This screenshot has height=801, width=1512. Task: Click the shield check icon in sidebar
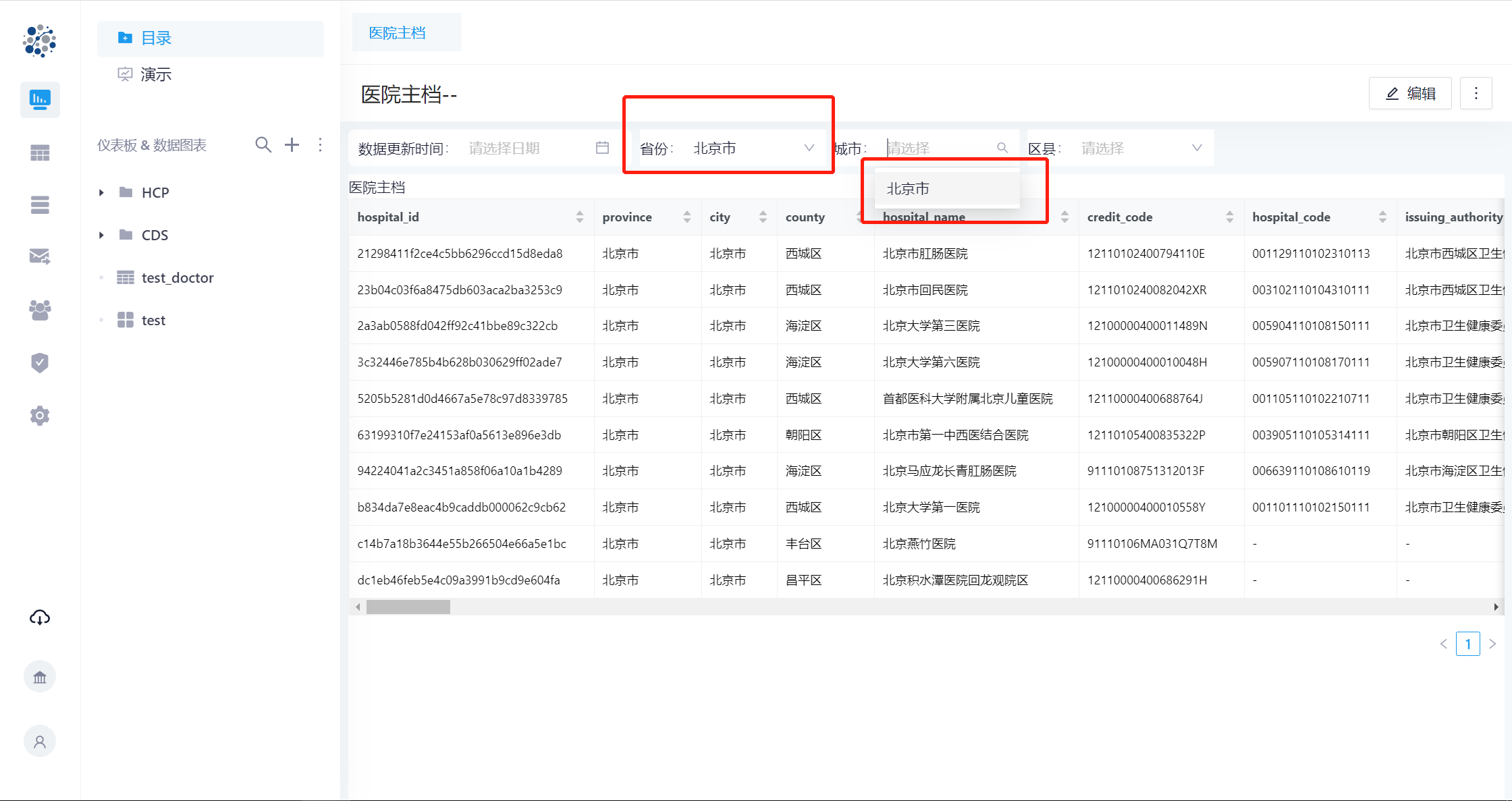(40, 362)
